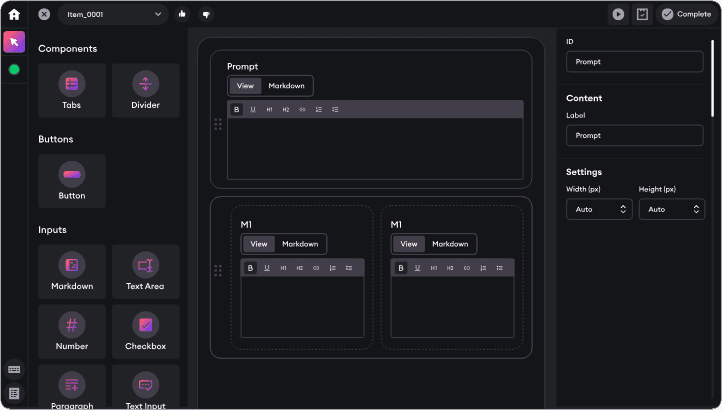Give a thumbs up

(182, 14)
